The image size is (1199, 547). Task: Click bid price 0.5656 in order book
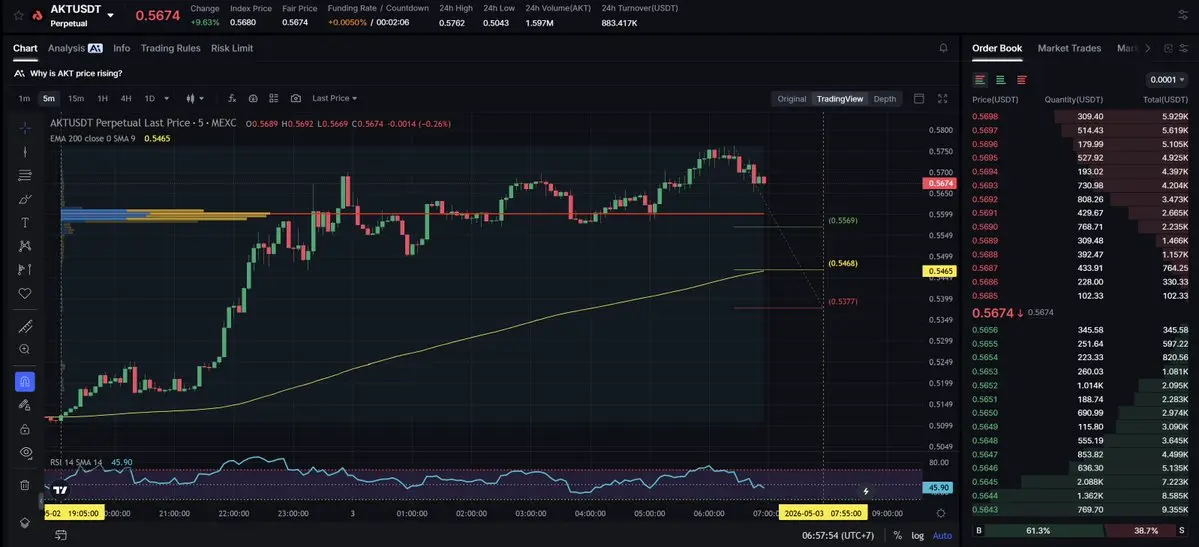click(984, 330)
